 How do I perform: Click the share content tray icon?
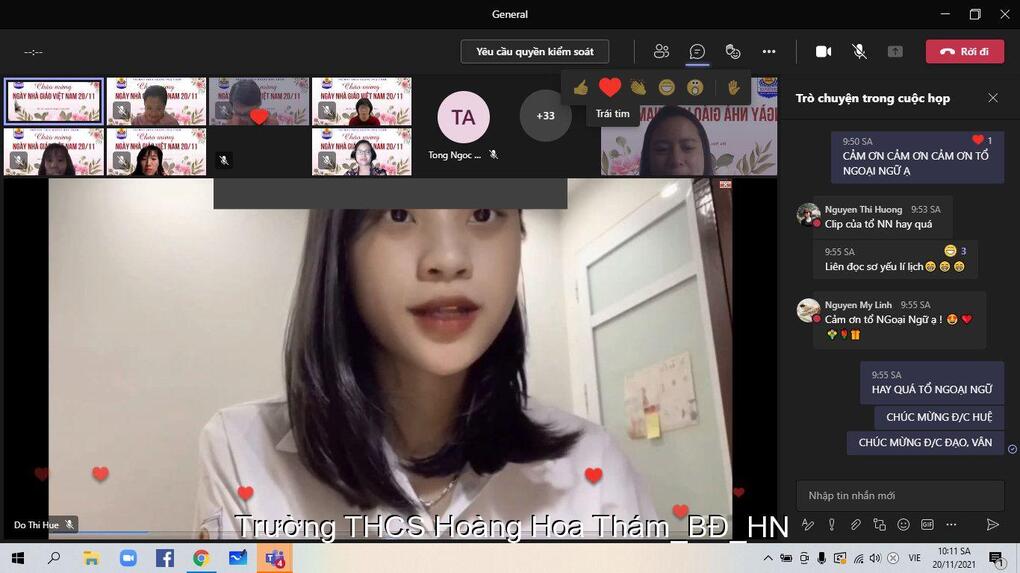pyautogui.click(x=895, y=51)
